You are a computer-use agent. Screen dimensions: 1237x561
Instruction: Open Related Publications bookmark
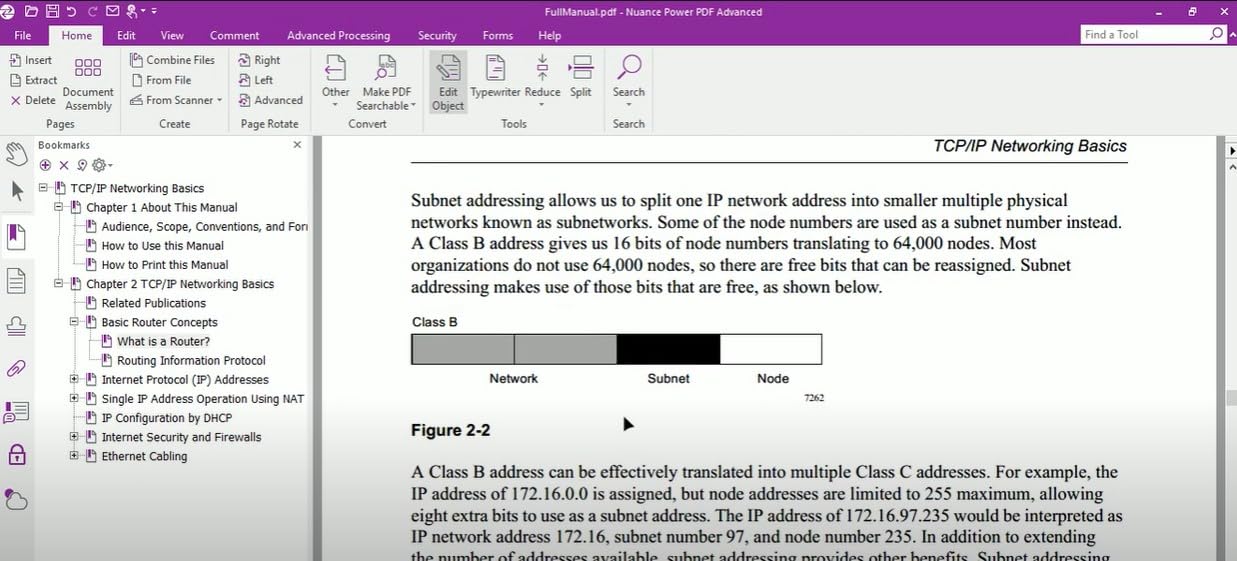click(x=153, y=303)
